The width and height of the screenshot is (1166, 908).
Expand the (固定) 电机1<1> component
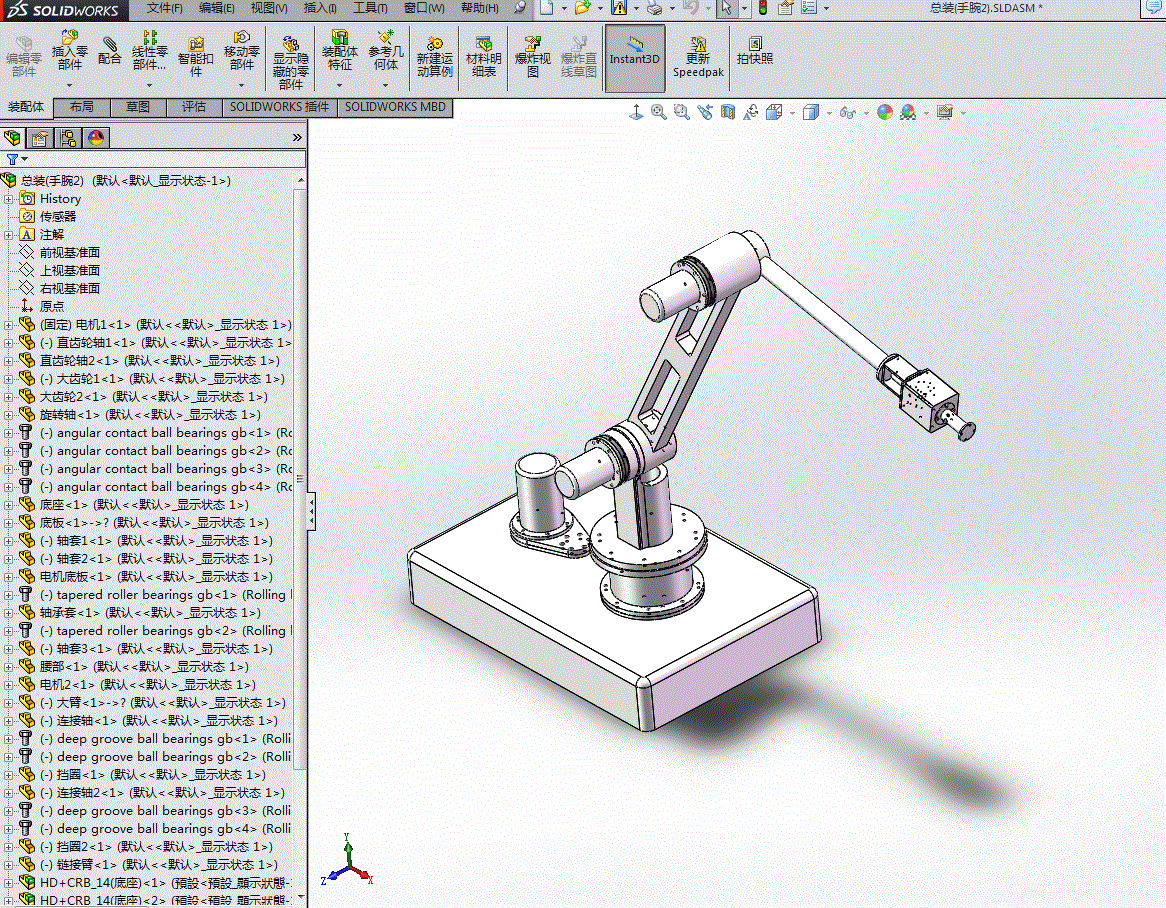coord(8,325)
